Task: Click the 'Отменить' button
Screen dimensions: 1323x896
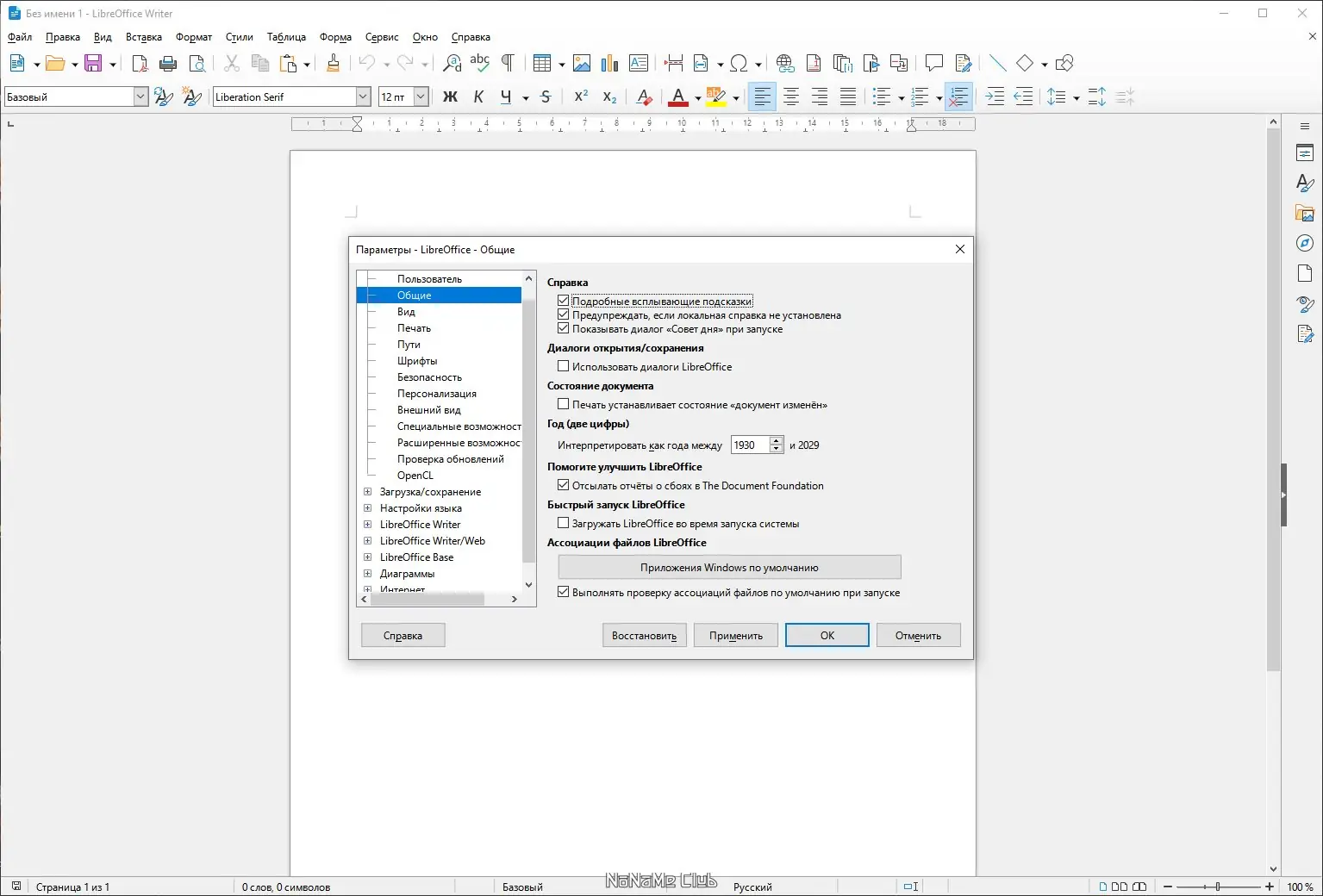Action: (x=918, y=636)
